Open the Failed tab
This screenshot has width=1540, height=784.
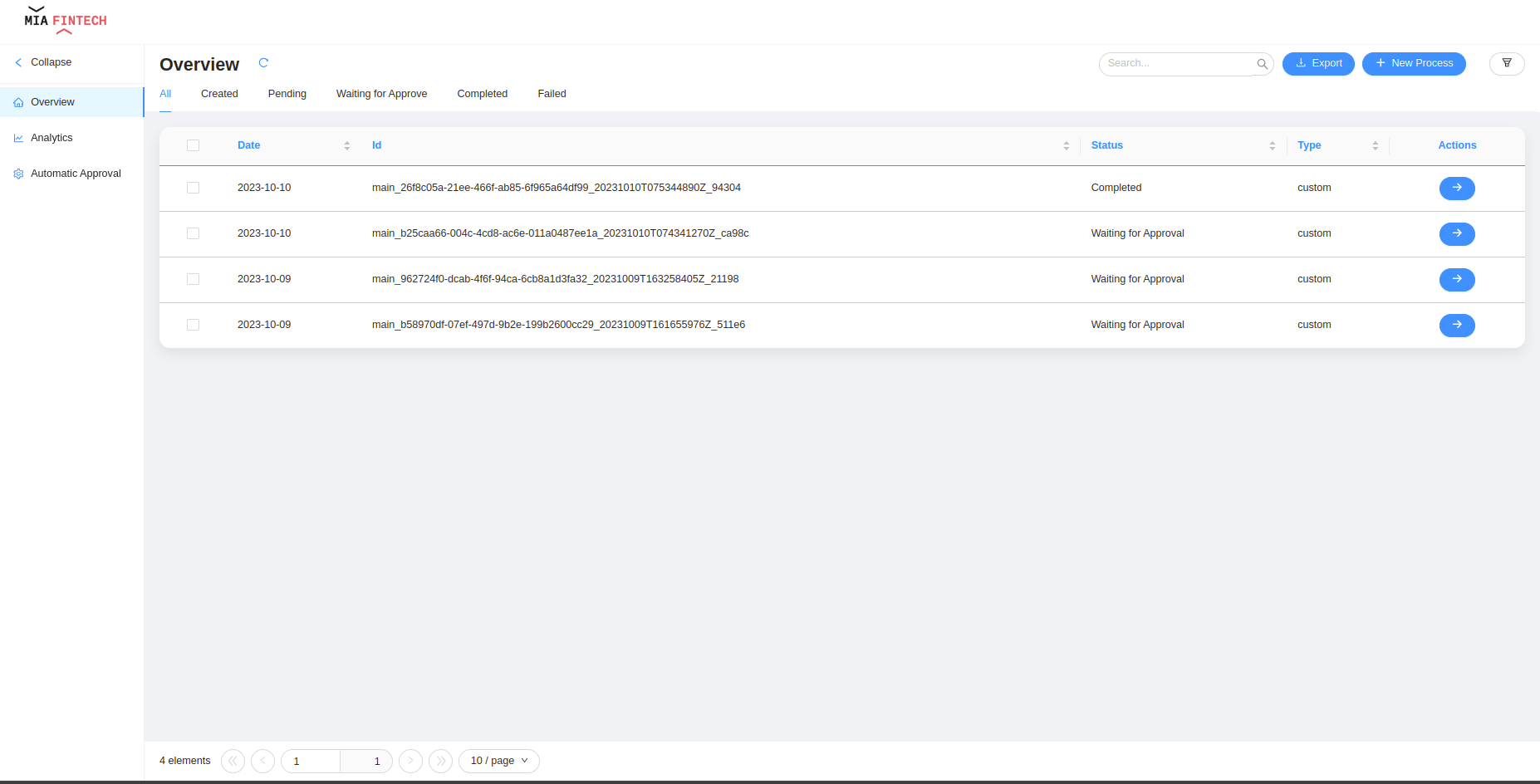(551, 93)
